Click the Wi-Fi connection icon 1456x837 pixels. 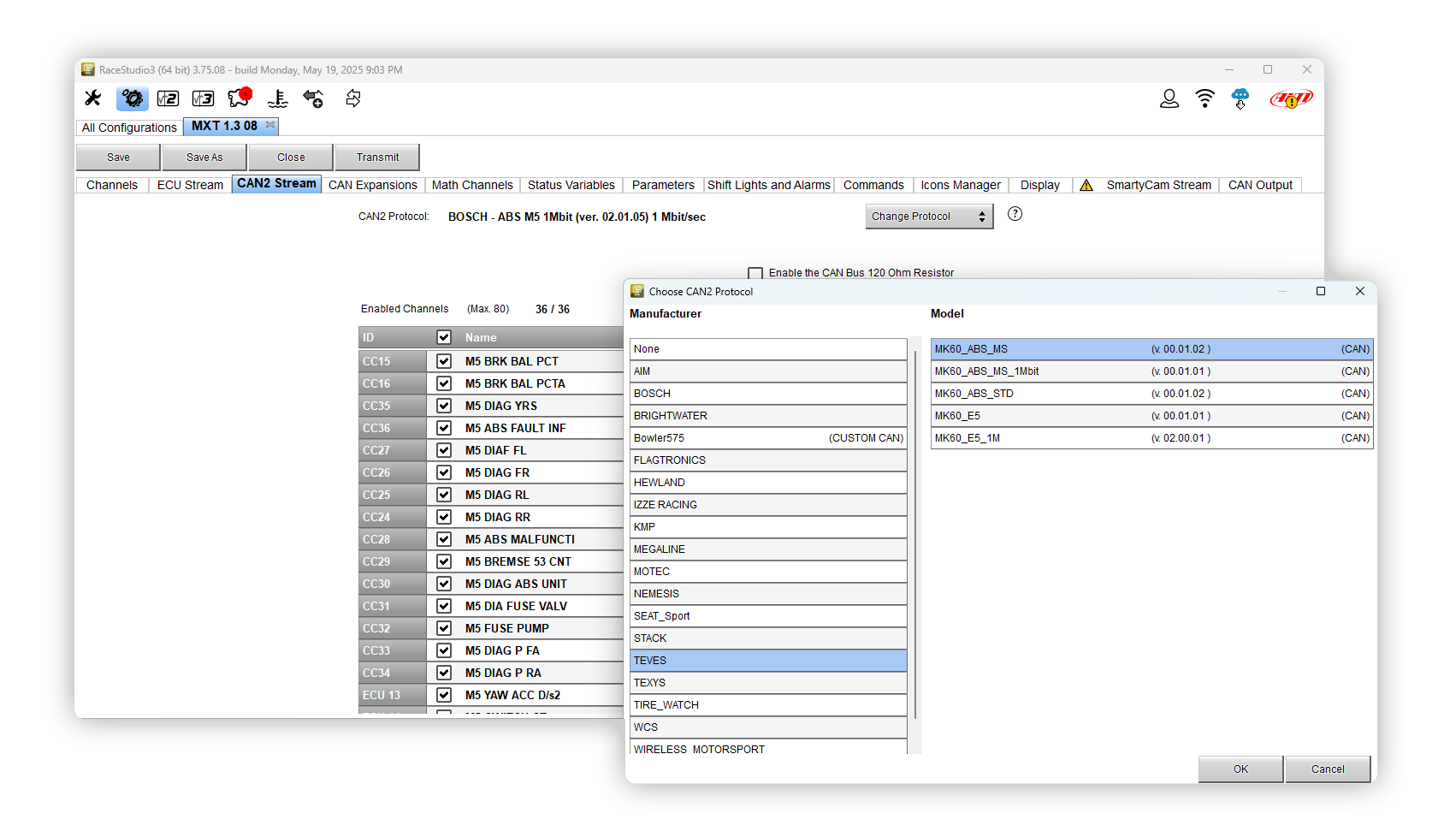point(1204,98)
